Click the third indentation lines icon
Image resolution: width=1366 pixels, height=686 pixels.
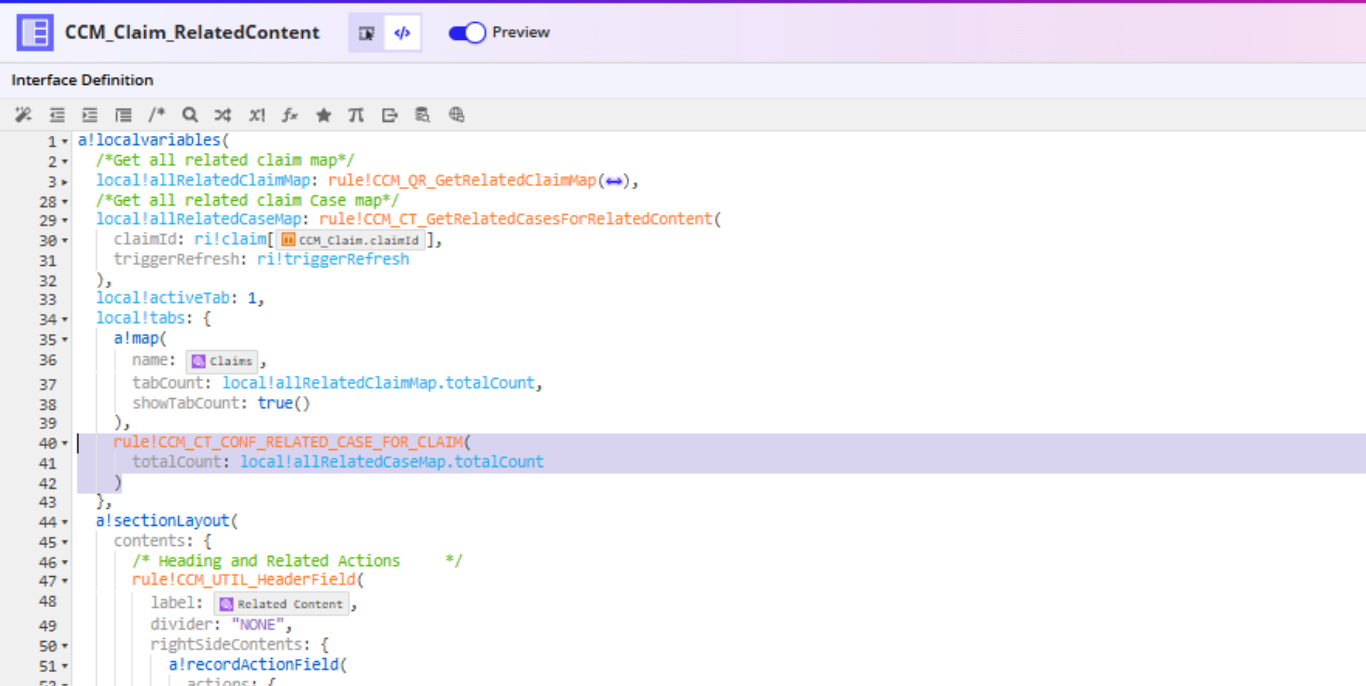coord(123,115)
